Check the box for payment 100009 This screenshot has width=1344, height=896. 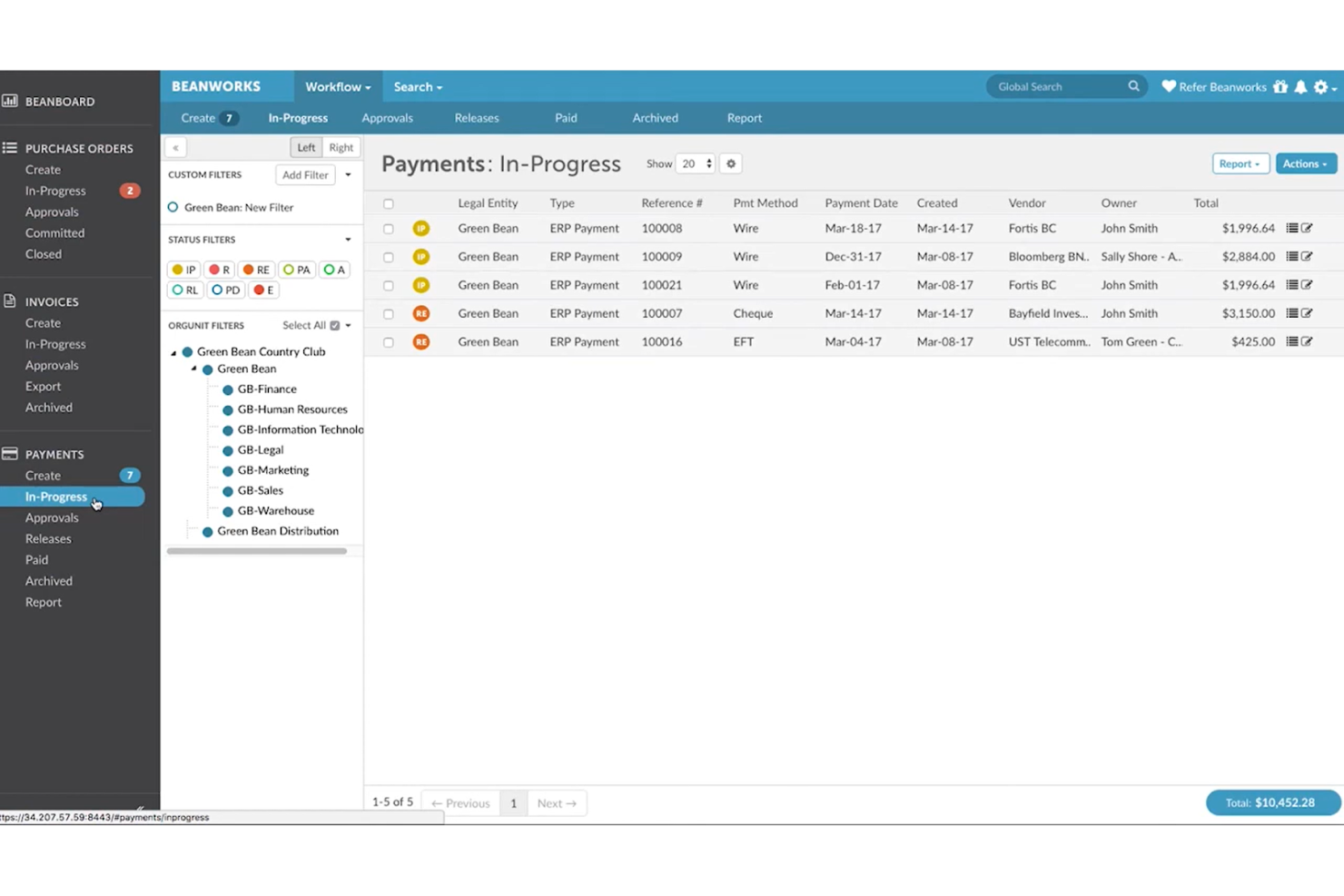pyautogui.click(x=389, y=257)
